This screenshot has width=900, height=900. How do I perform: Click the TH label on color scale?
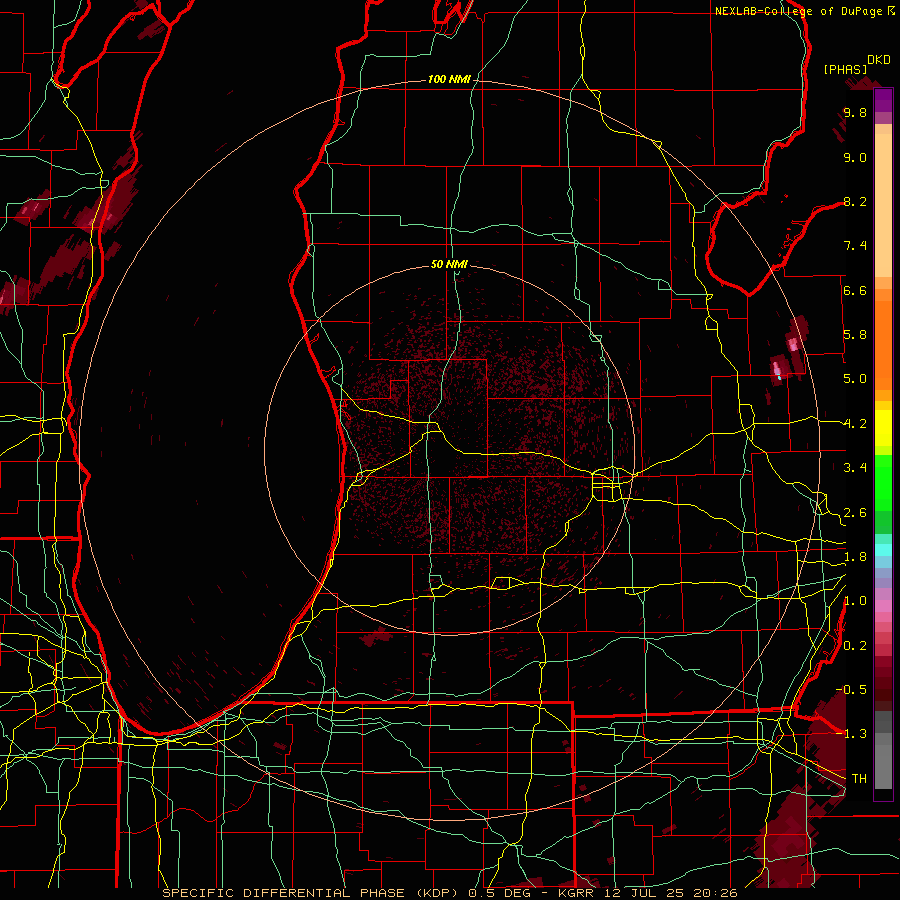859,779
